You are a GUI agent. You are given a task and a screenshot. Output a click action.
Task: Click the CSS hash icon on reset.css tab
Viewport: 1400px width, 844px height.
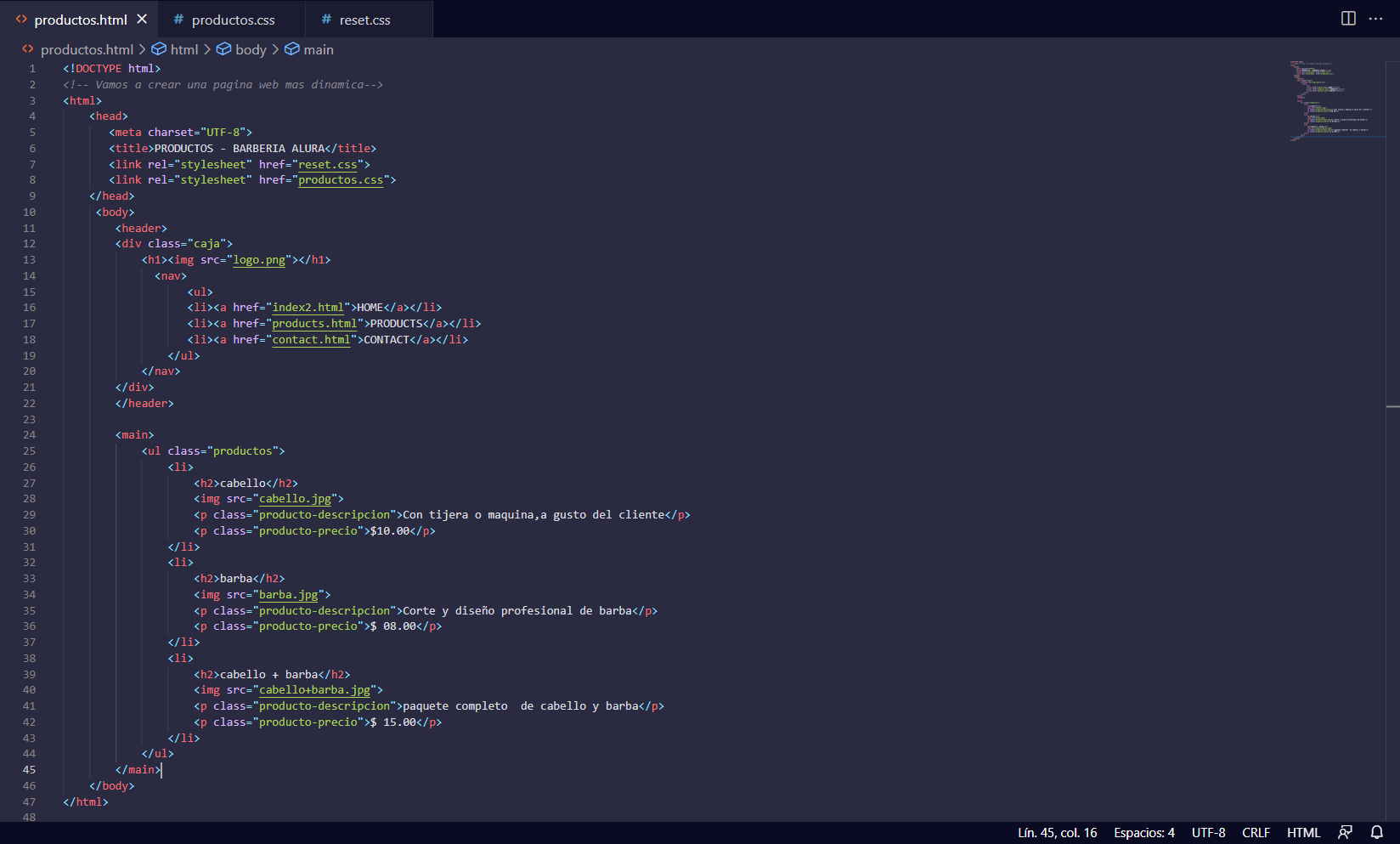pyautogui.click(x=326, y=20)
